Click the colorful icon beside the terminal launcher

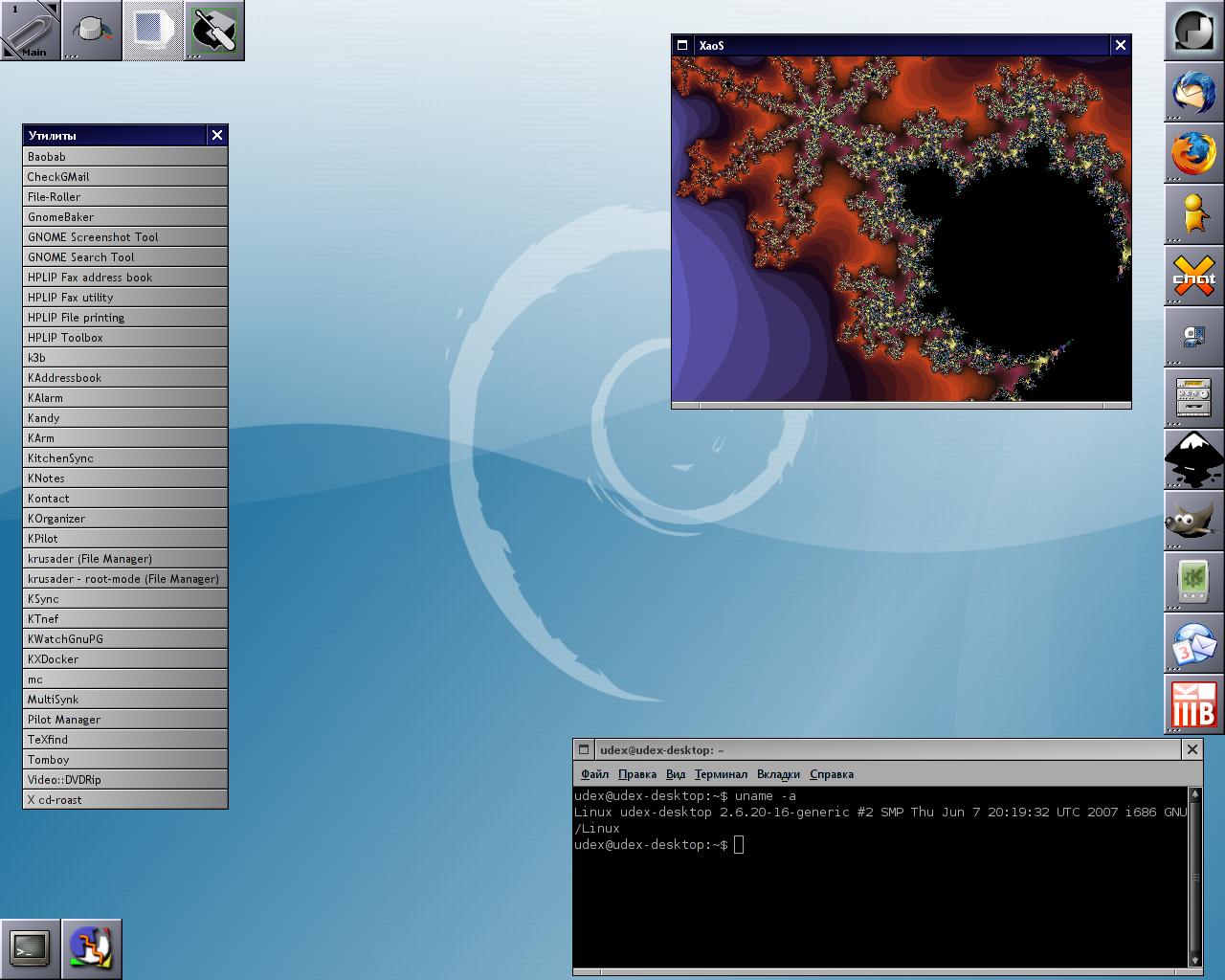point(92,948)
